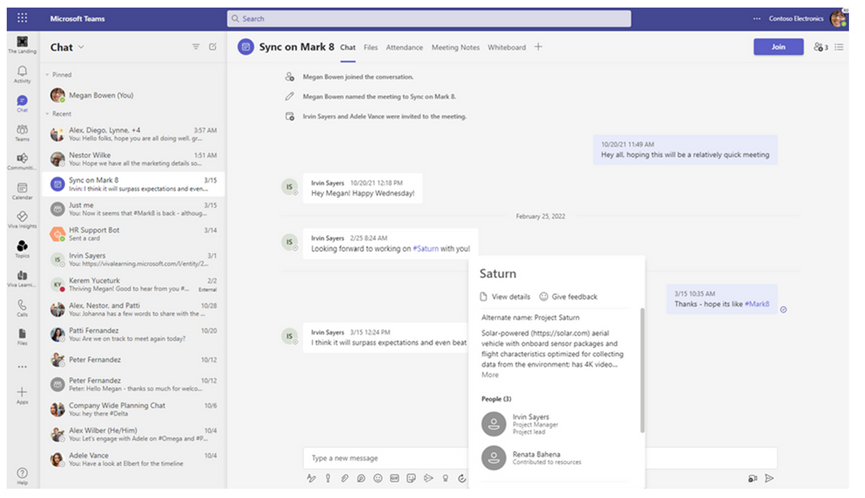Open Topics app in the sidebar

[x=22, y=249]
